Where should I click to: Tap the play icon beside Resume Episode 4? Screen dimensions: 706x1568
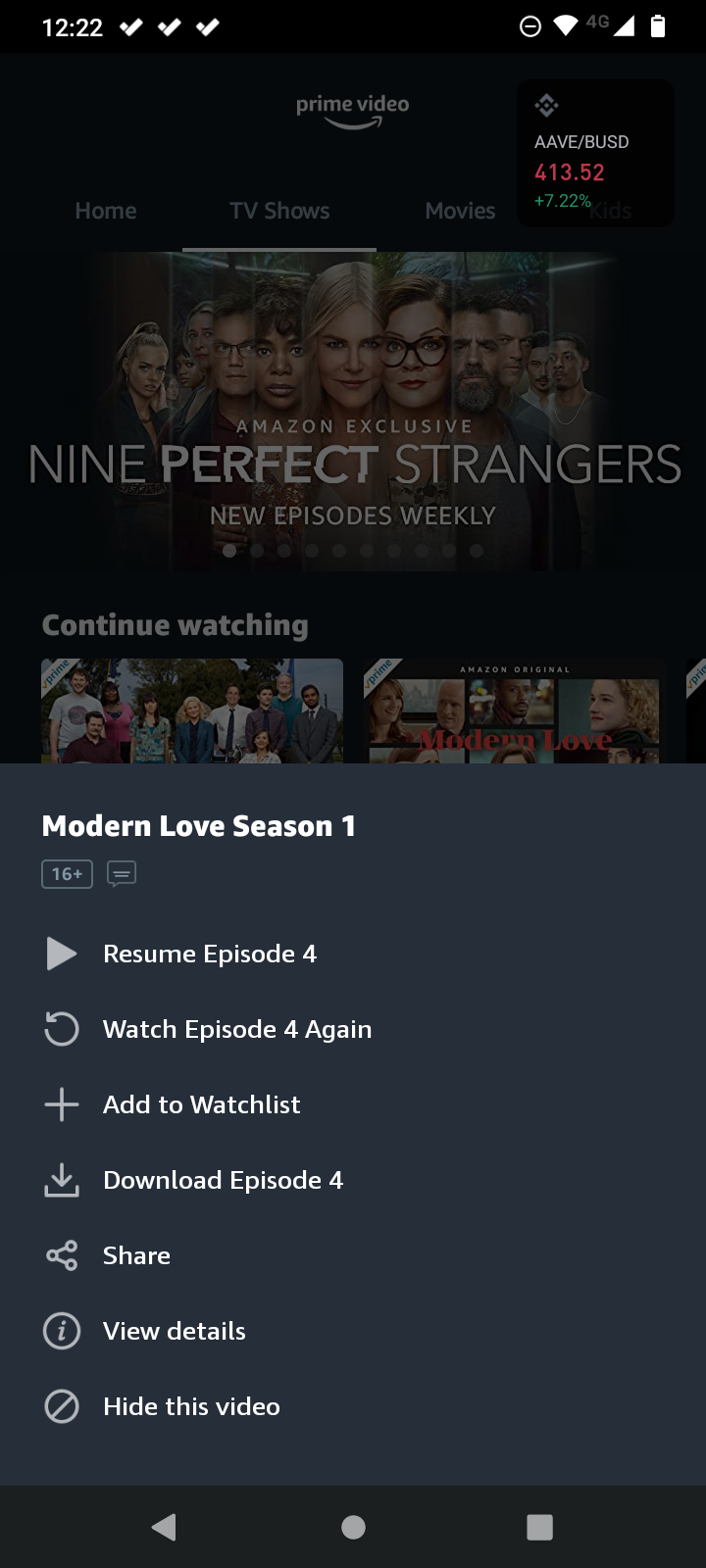61,954
